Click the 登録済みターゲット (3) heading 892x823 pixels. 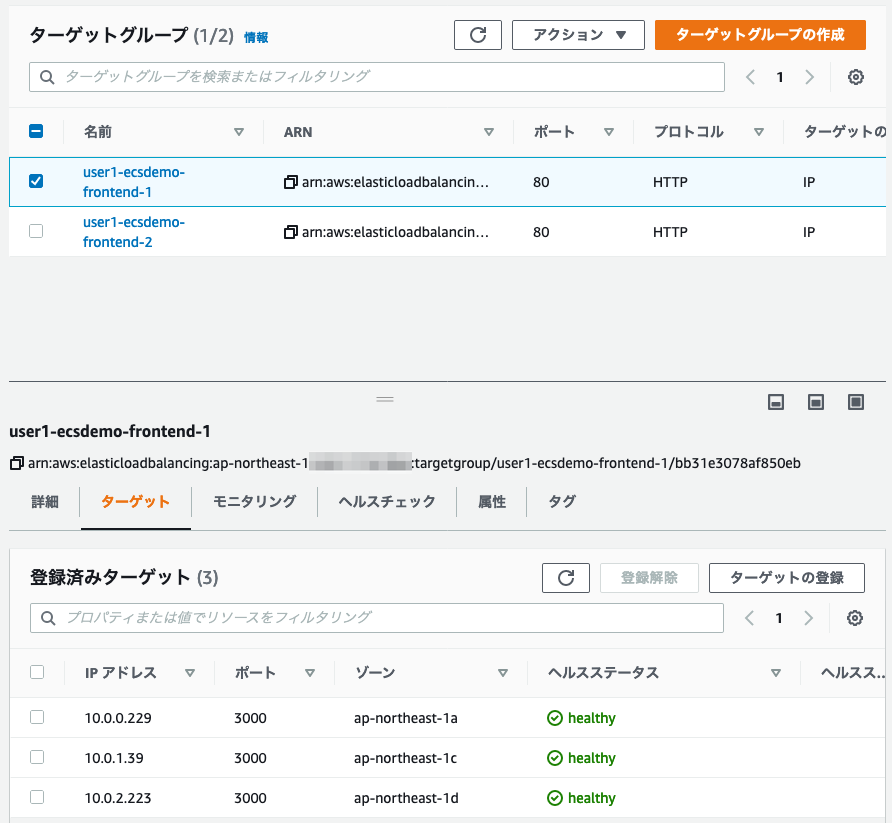[x=124, y=578]
